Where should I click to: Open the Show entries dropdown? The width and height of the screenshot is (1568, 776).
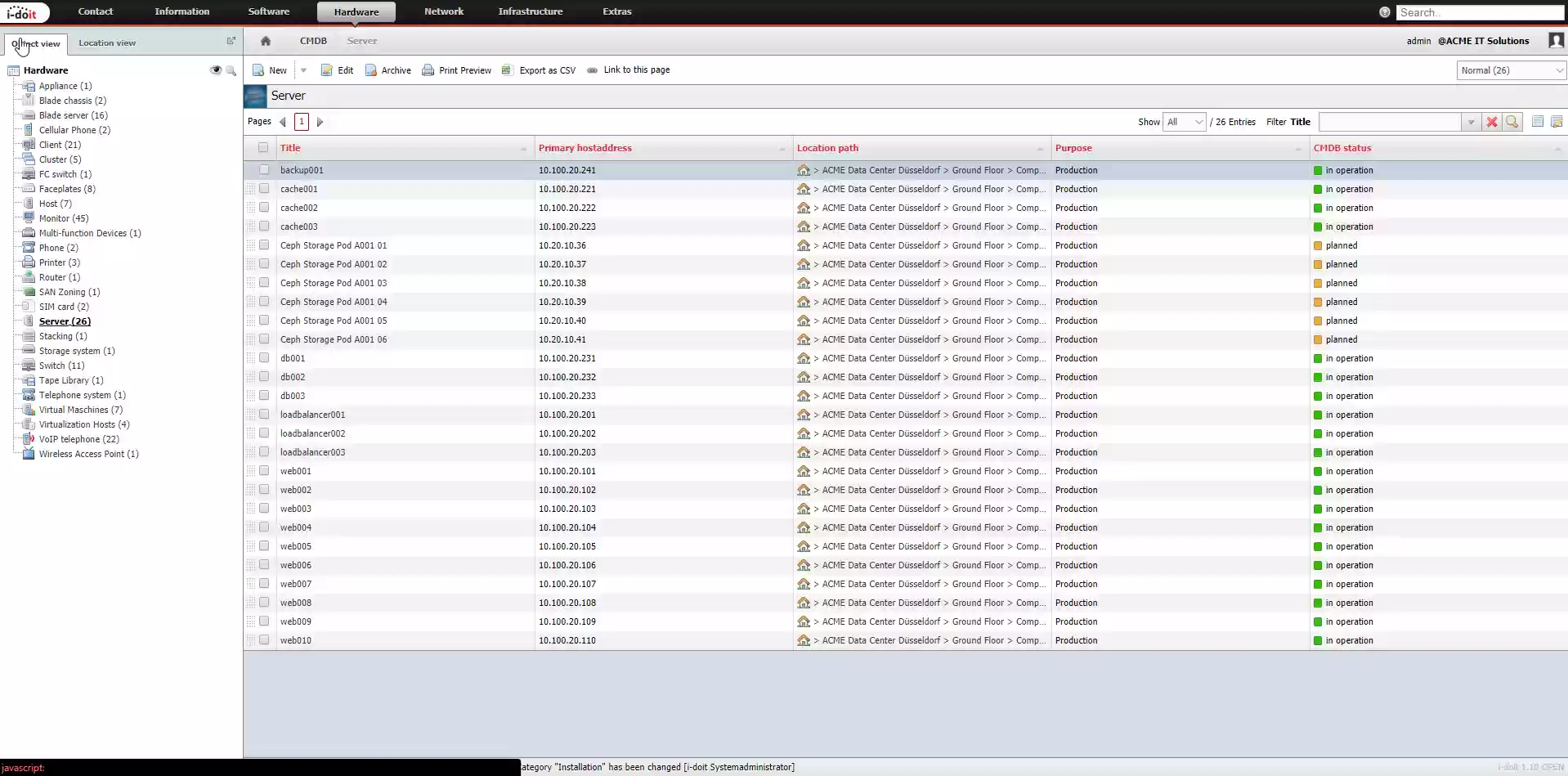pos(1183,121)
